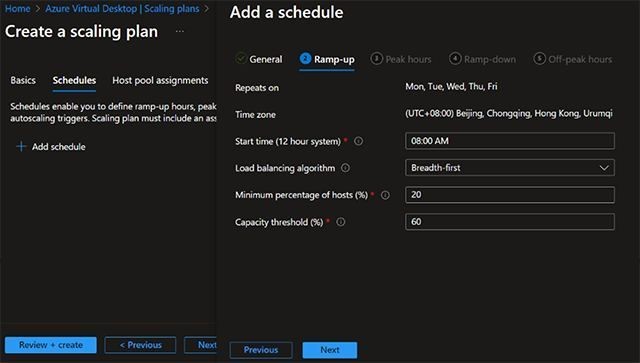Click the Mon, Tue, Wed, Thu, Fri text

coord(451,87)
